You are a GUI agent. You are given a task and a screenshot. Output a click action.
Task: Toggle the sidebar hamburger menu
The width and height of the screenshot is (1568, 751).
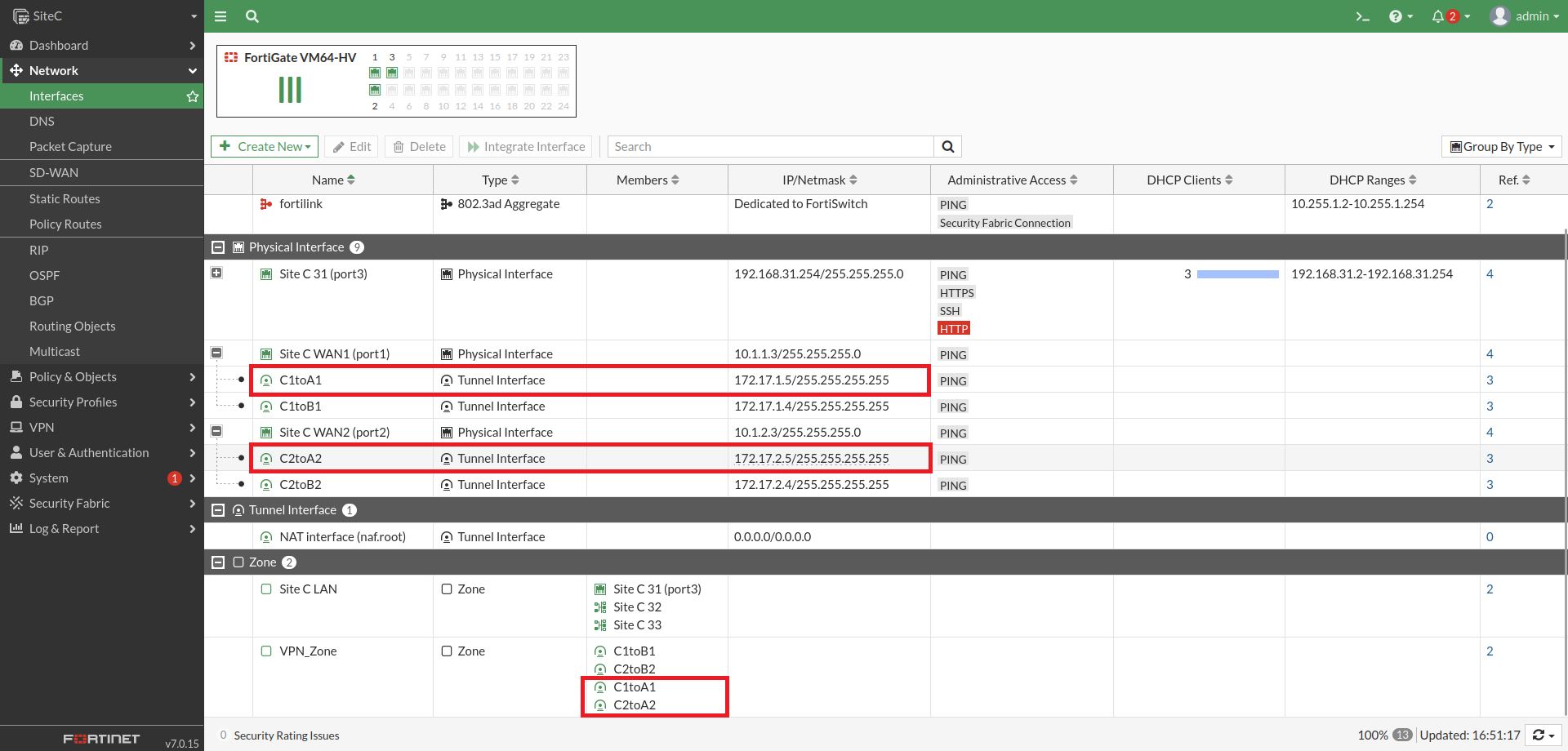[x=220, y=16]
